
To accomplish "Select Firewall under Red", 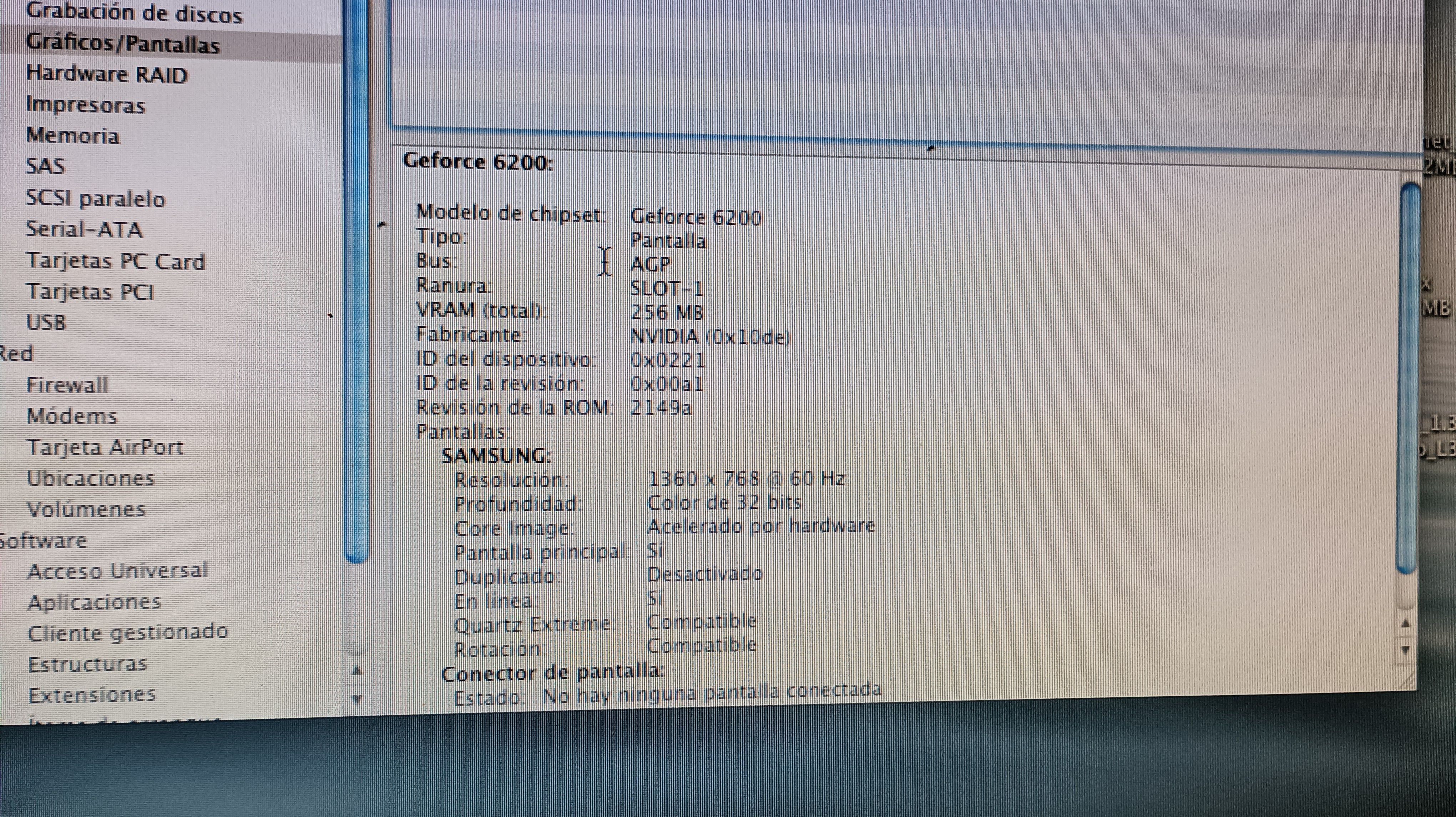I will [67, 385].
